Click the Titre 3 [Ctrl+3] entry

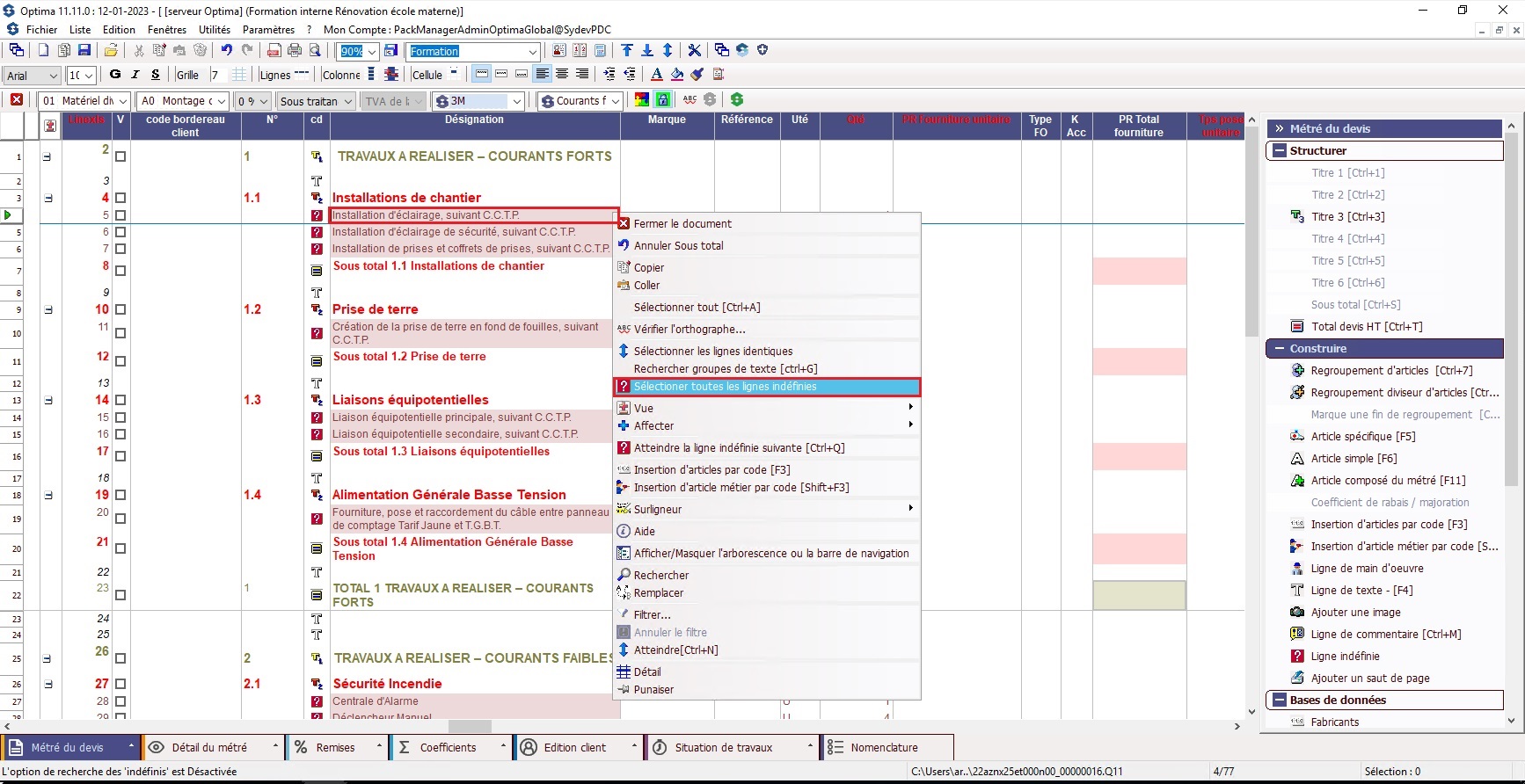pyautogui.click(x=1347, y=217)
